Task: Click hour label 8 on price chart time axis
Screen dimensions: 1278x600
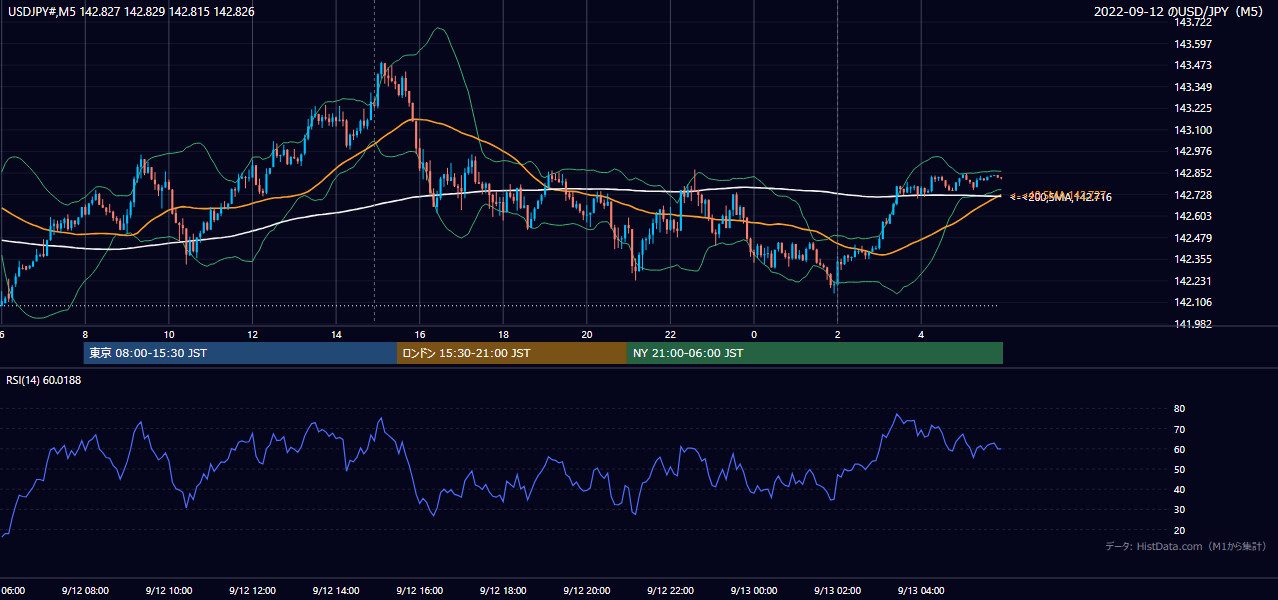Action: (85, 334)
